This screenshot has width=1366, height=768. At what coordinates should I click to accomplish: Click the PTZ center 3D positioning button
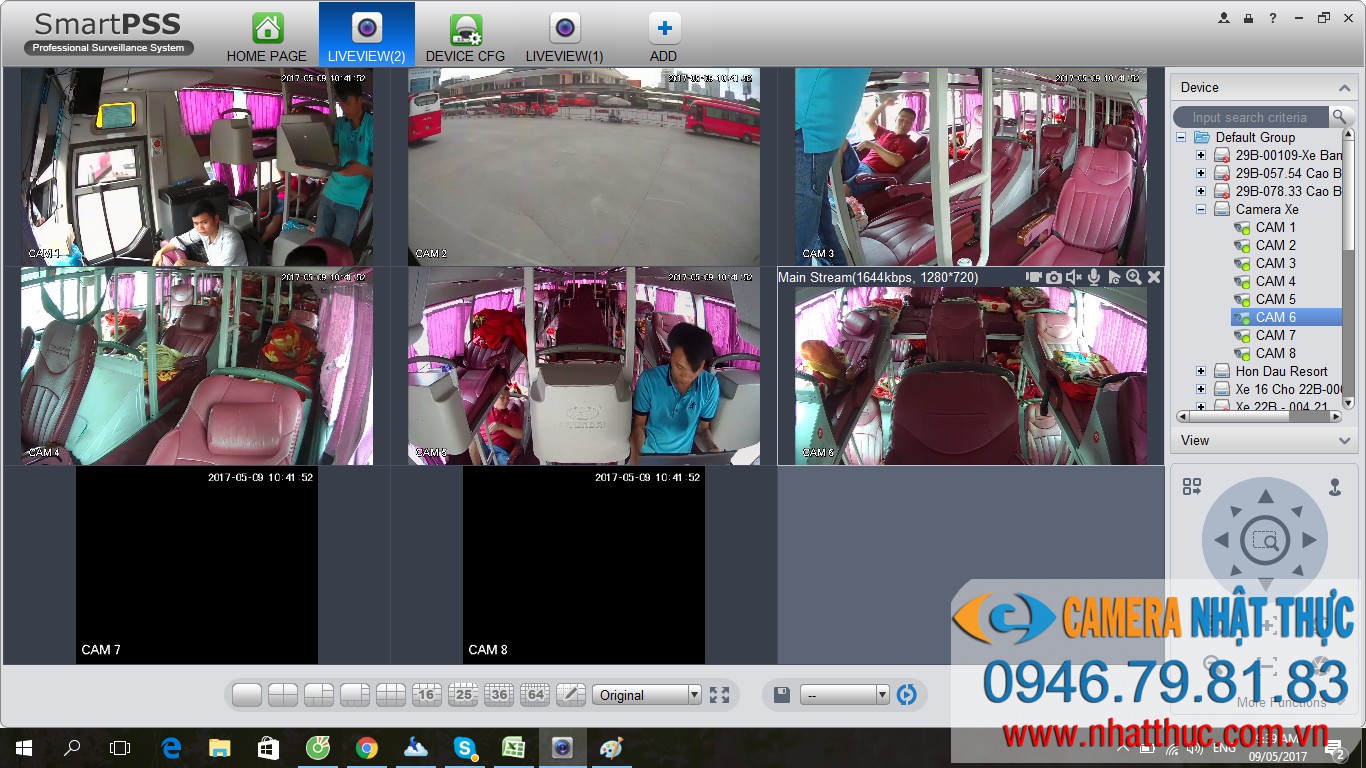tap(1265, 541)
